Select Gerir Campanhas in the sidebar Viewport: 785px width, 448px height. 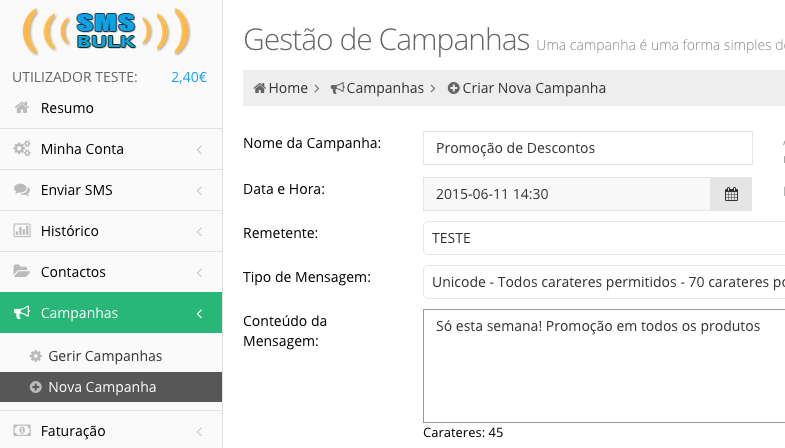click(105, 356)
